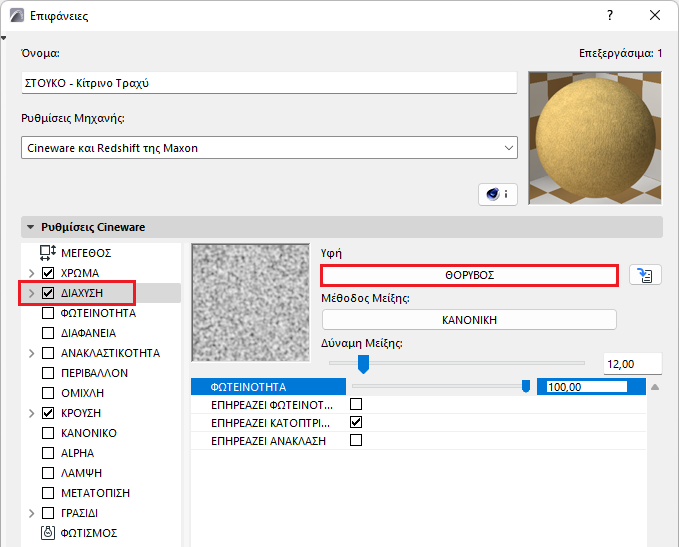679x547 pixels.
Task: Enable the ΓΡΑΣΙΔΙ checkbox
Action: pyautogui.click(x=48, y=513)
